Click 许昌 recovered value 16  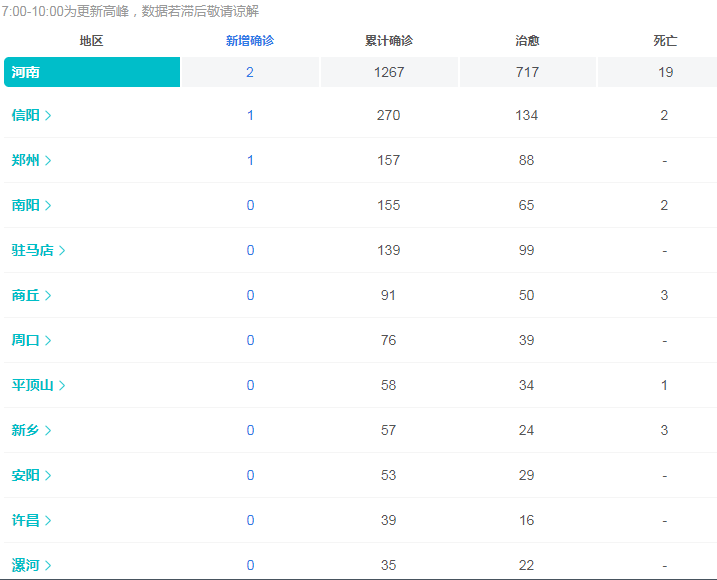pyautogui.click(x=526, y=521)
